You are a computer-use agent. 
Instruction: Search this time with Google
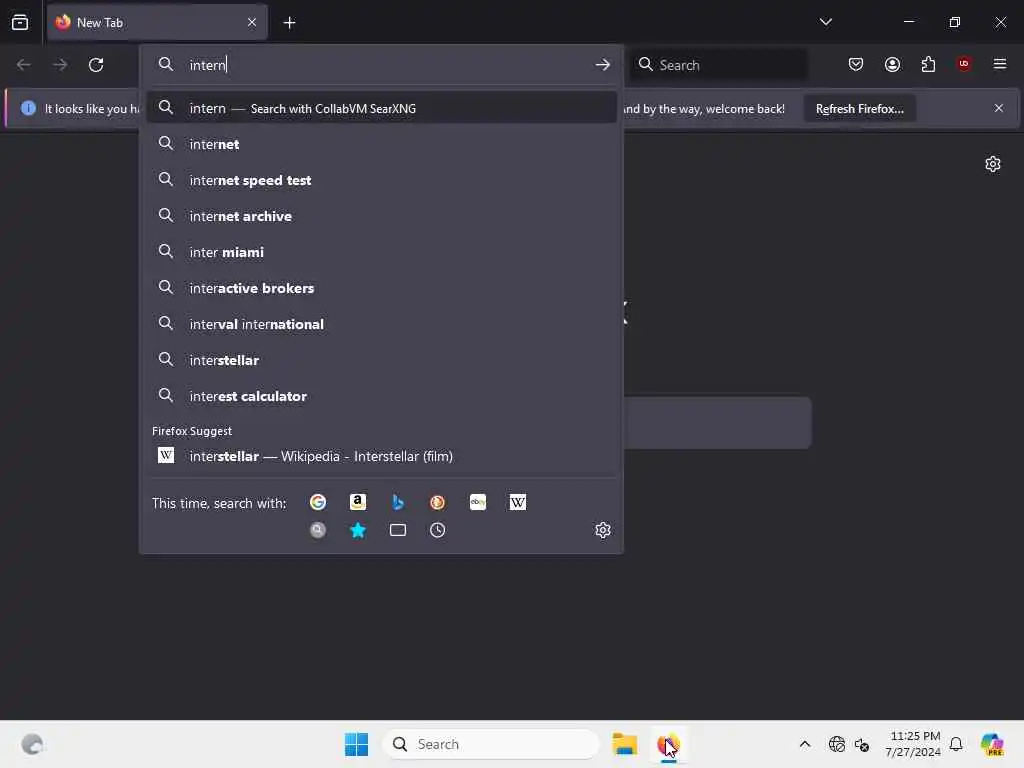click(x=317, y=502)
